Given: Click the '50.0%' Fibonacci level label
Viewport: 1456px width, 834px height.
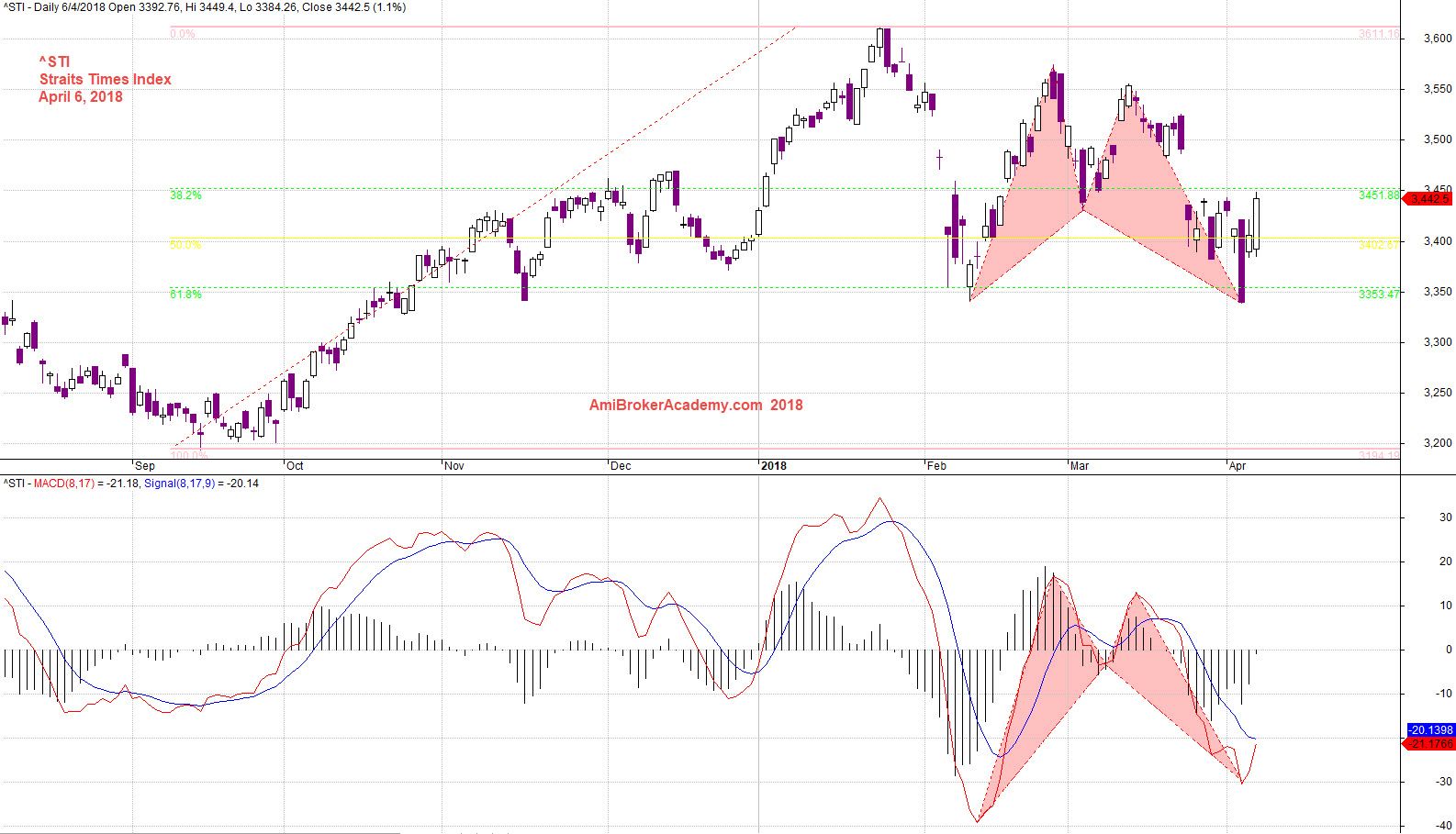Looking at the screenshot, I should tap(185, 245).
